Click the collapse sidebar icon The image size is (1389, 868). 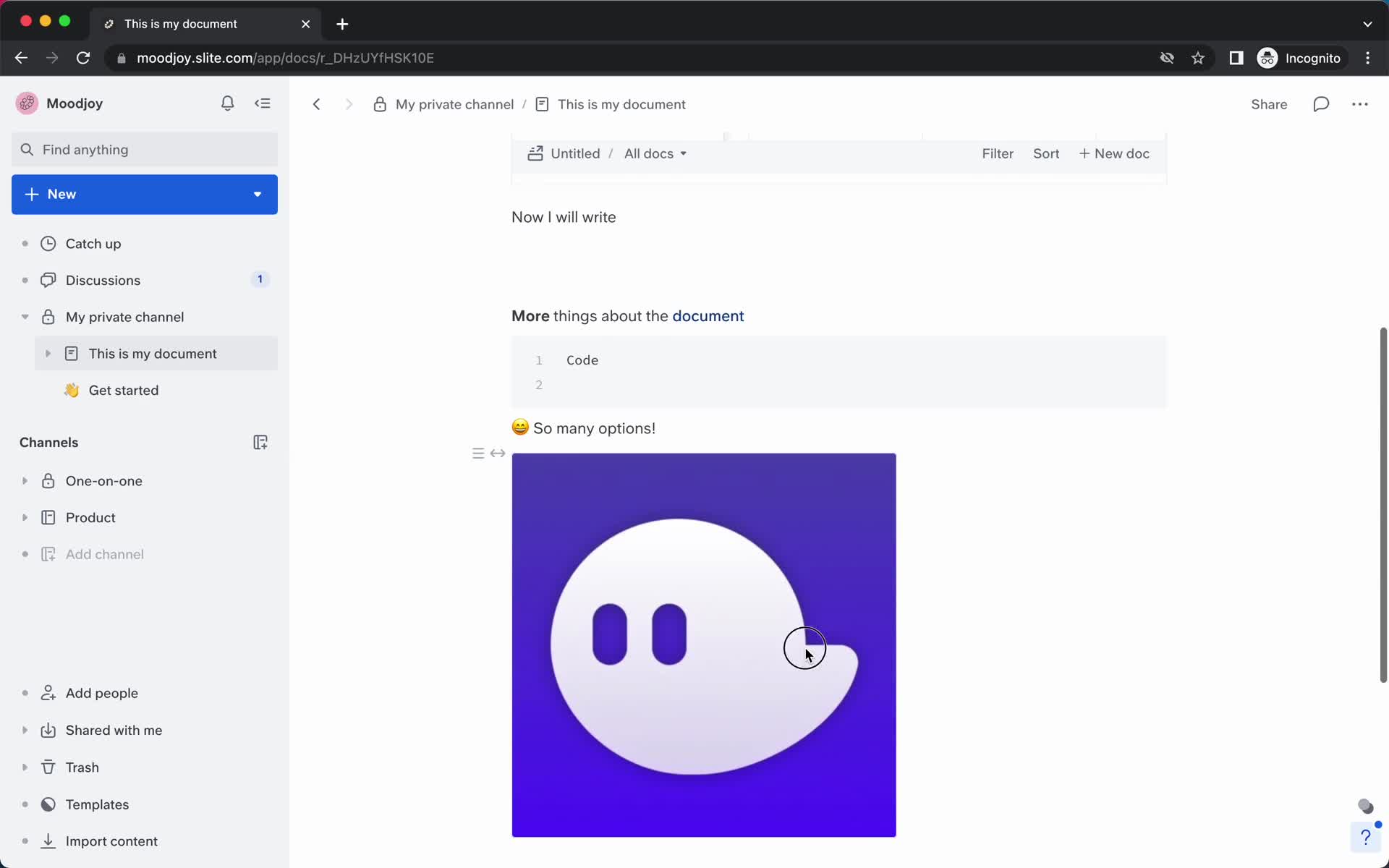262,103
